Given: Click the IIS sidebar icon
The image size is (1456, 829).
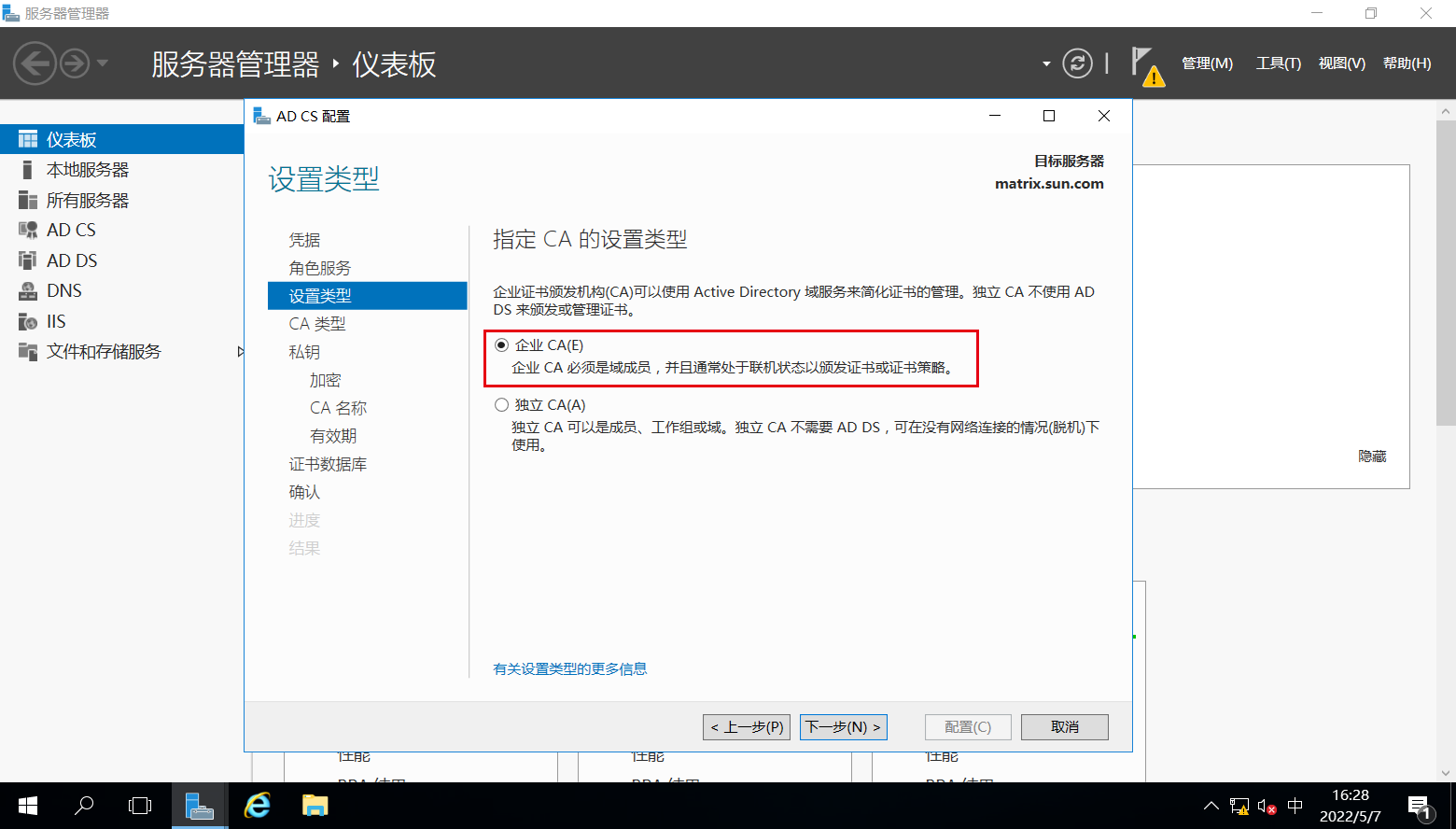Looking at the screenshot, I should pos(28,321).
